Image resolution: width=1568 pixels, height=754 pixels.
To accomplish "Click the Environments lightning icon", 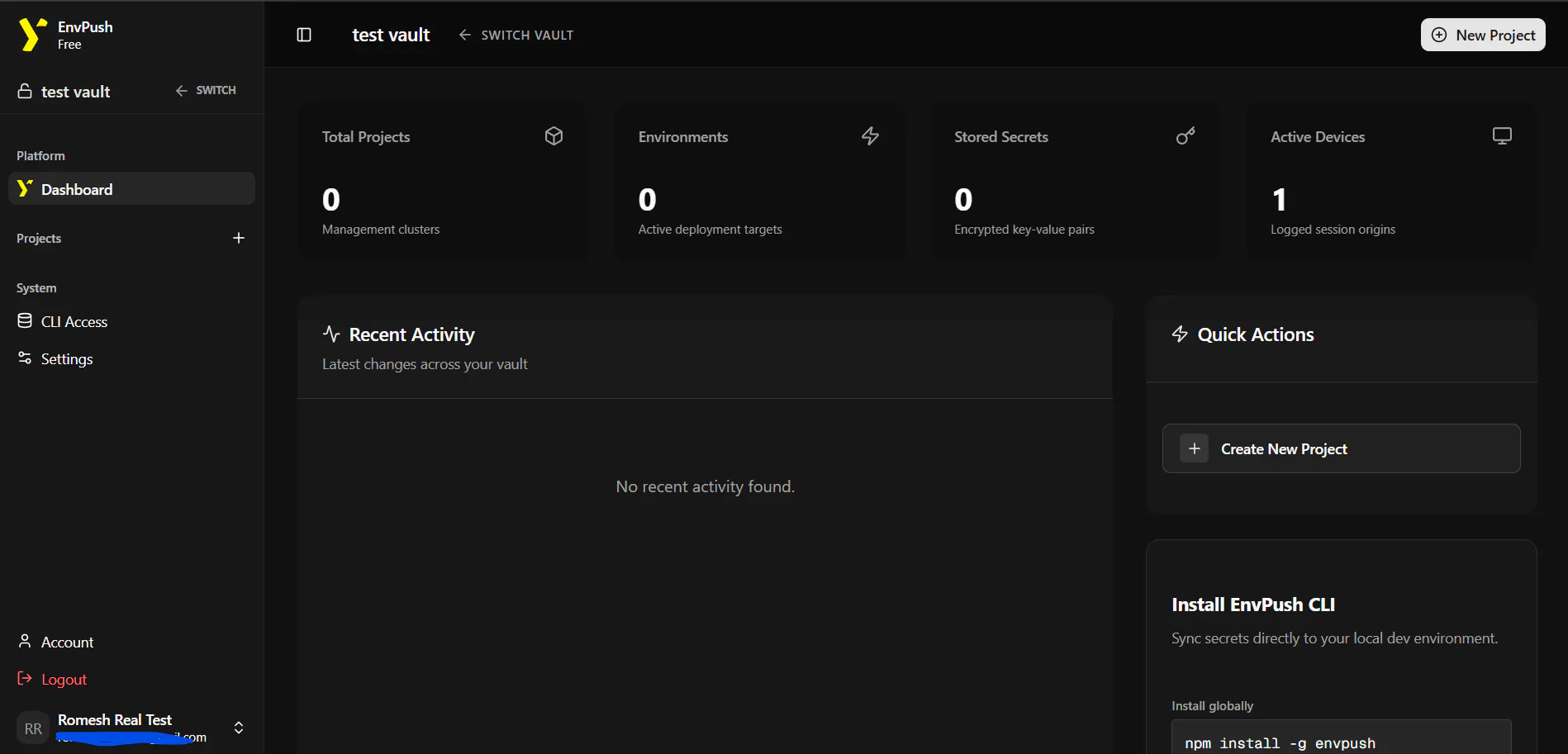I will [x=871, y=136].
